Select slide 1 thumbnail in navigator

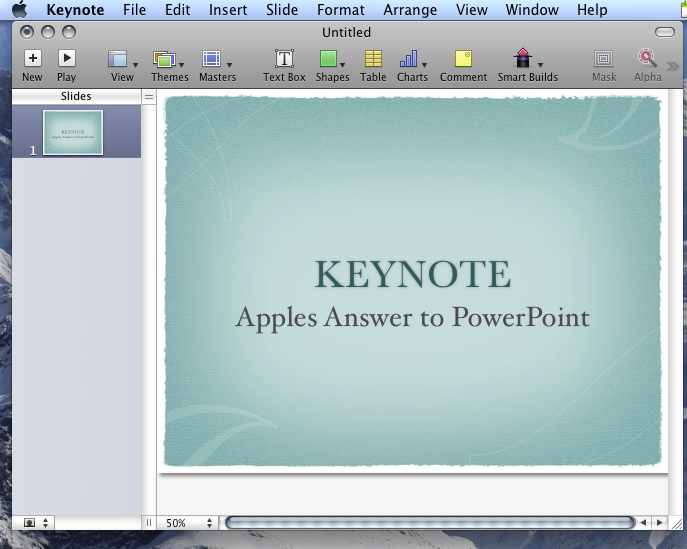[73, 132]
